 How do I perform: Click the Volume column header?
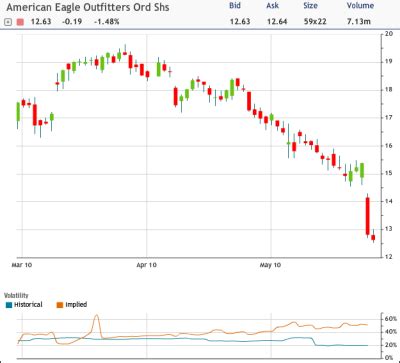pos(360,6)
